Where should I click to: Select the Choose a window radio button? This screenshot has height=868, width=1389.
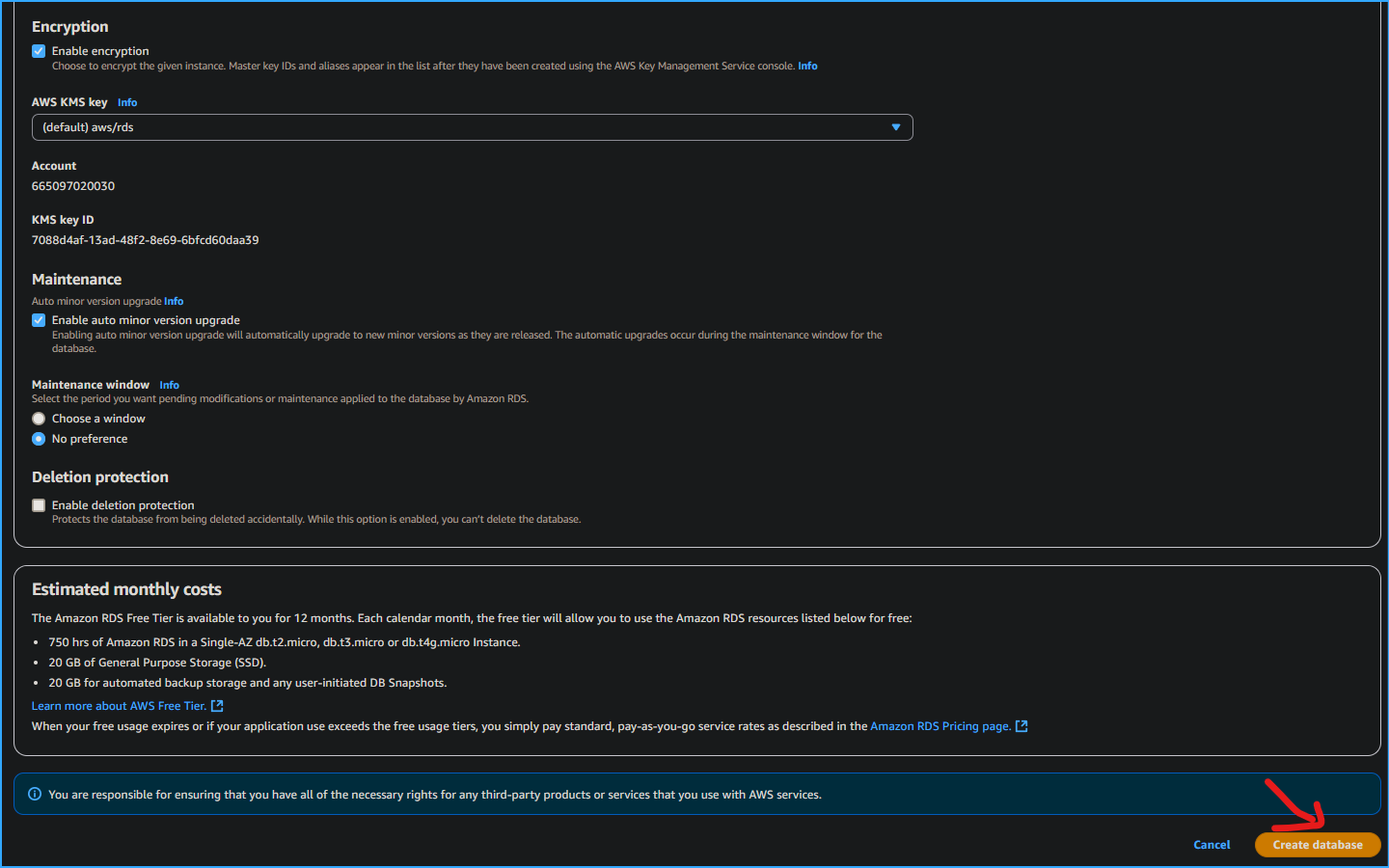pyautogui.click(x=37, y=418)
